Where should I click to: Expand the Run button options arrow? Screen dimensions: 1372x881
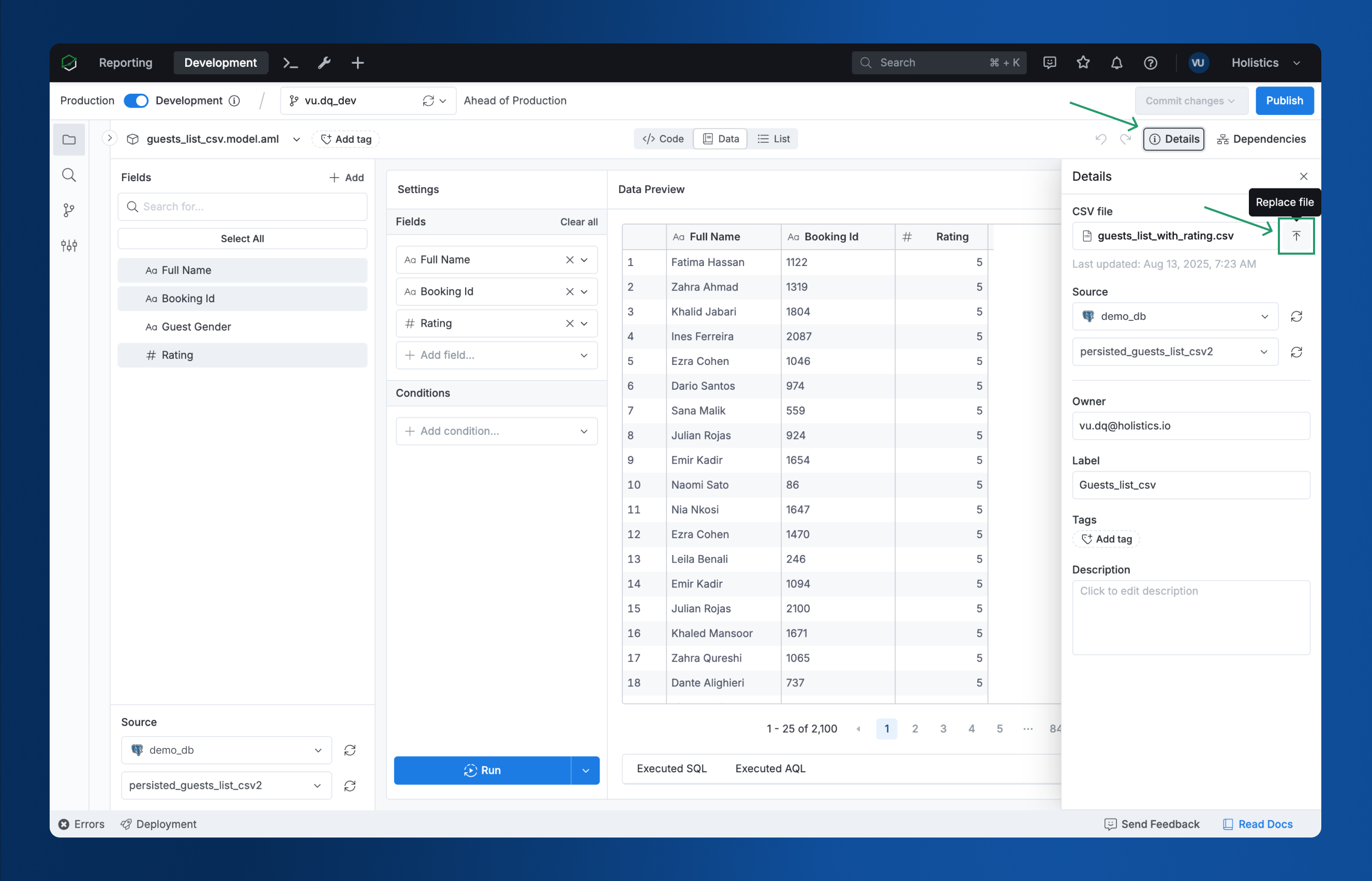[585, 771]
